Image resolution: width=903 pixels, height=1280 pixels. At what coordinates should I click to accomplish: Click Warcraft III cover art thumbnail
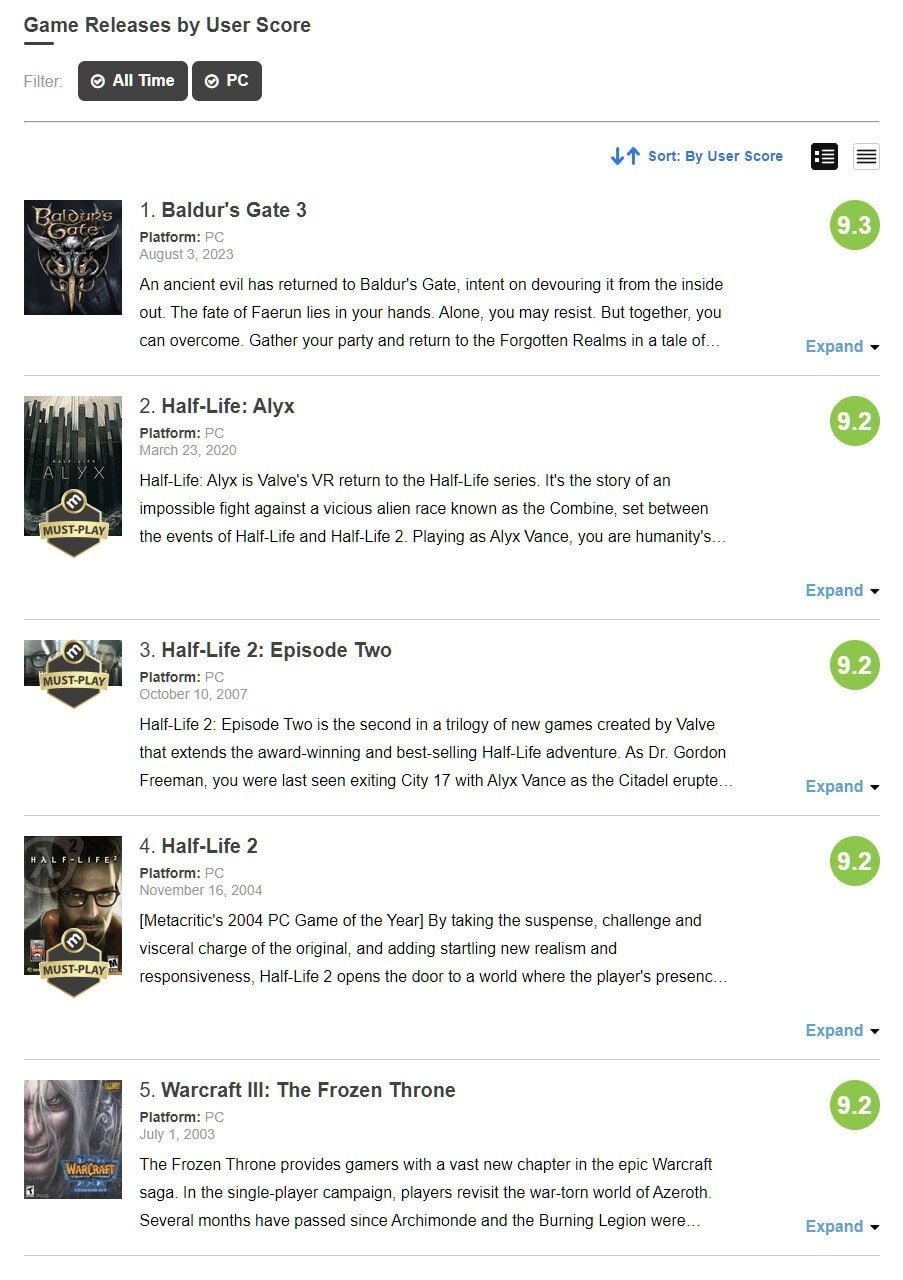73,1139
